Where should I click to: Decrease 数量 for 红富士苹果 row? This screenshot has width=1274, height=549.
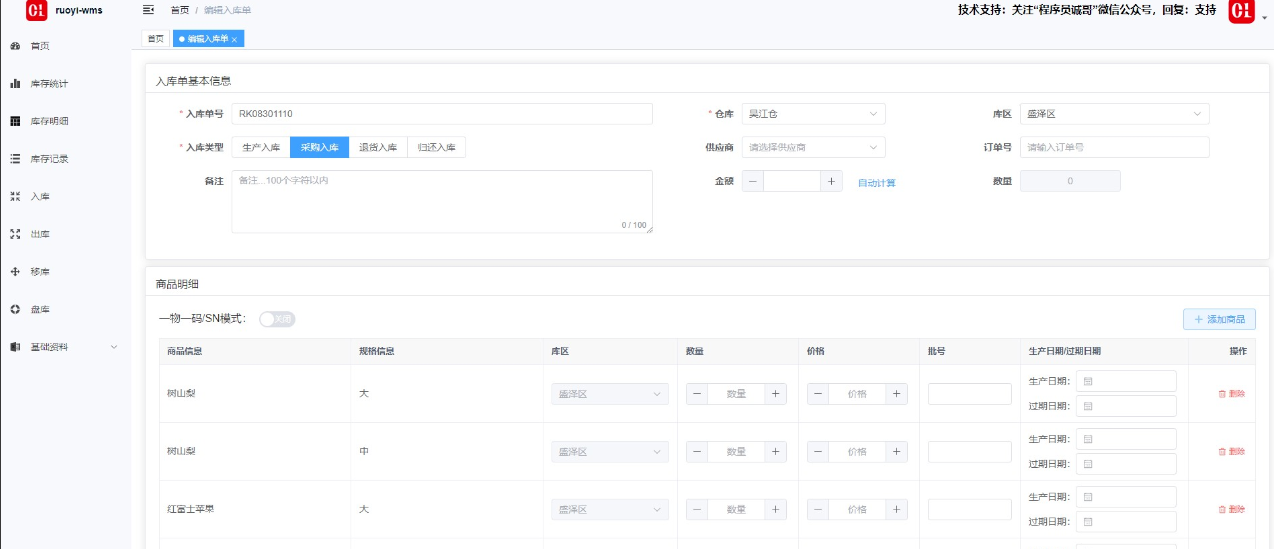(x=697, y=510)
